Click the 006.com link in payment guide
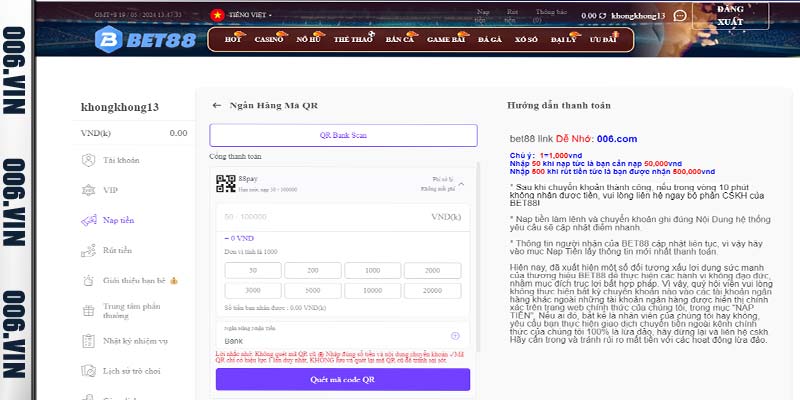Viewport: 800px width, 400px height. [x=617, y=139]
